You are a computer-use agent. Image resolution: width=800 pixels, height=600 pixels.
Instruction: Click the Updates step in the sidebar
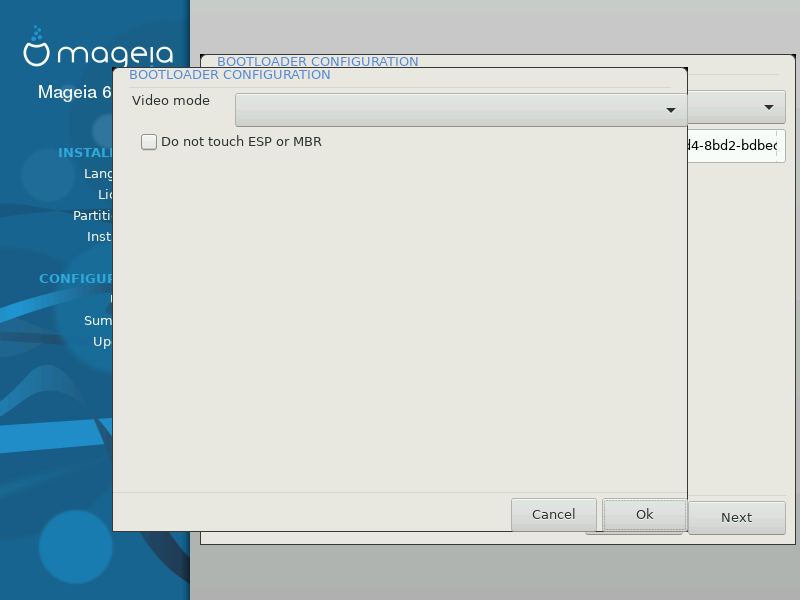(x=102, y=341)
